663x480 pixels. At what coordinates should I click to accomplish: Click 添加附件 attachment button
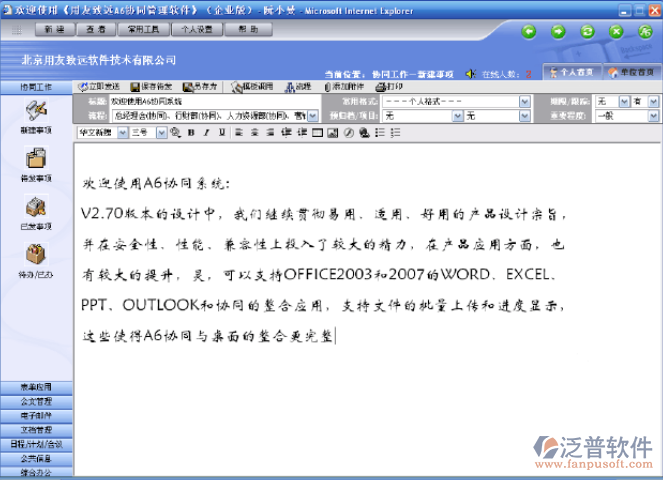(344, 87)
